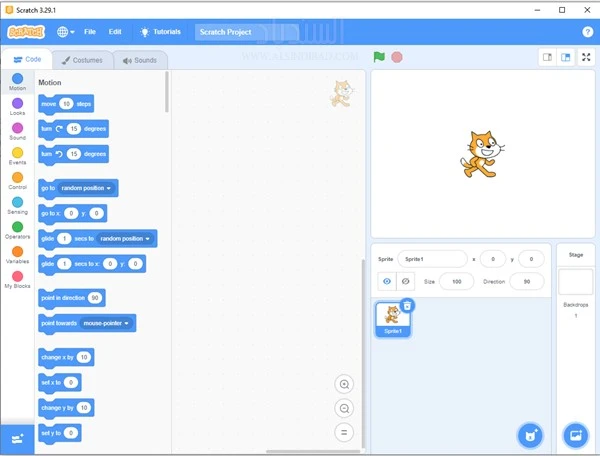Open the Tutorials link

point(160,32)
